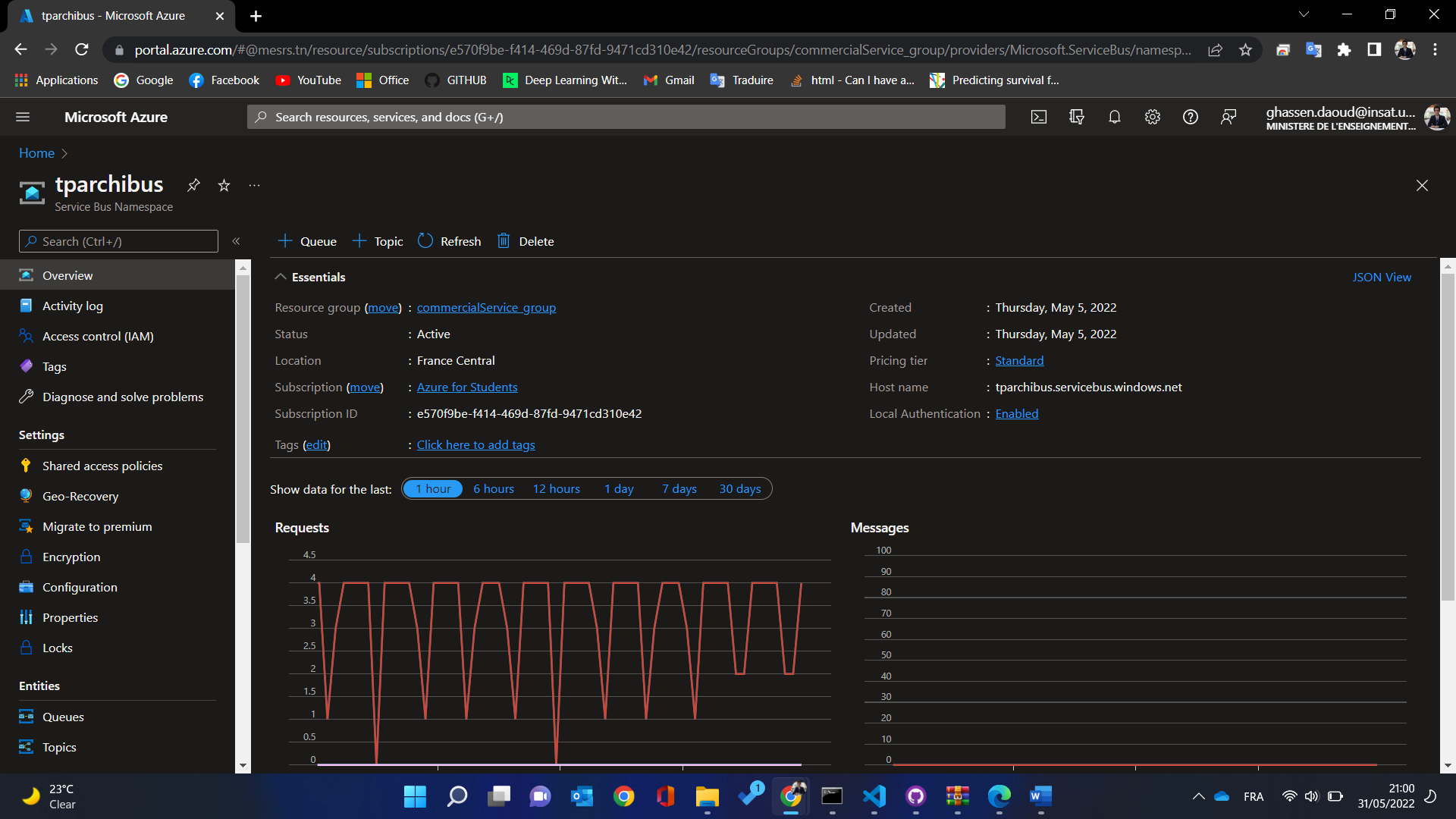Image resolution: width=1456 pixels, height=819 pixels.
Task: Click the Standard pricing tier link
Action: tap(1019, 361)
